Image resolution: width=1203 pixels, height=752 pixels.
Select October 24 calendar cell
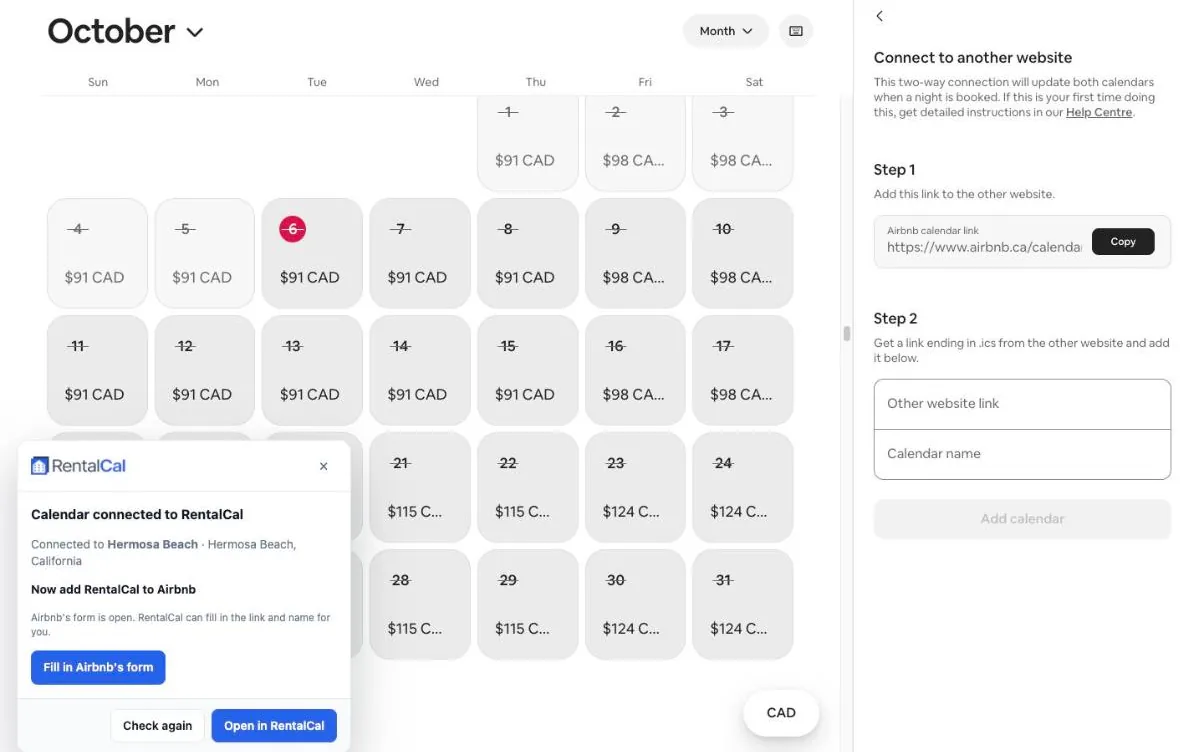[x=742, y=487]
